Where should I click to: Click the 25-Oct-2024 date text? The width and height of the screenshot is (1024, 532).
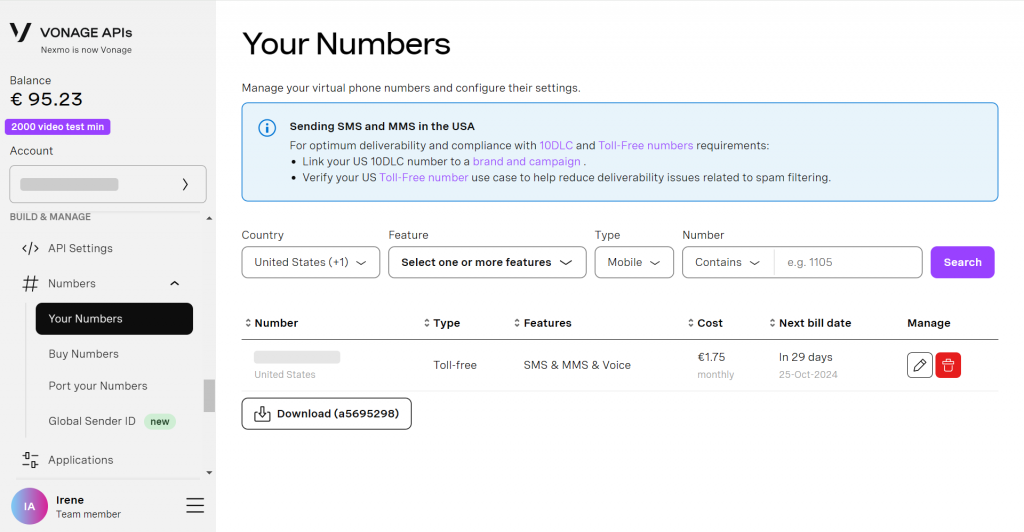point(808,375)
